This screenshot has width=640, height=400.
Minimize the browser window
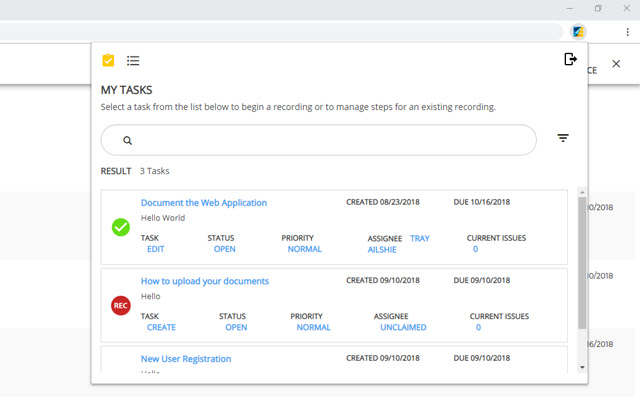pyautogui.click(x=569, y=8)
